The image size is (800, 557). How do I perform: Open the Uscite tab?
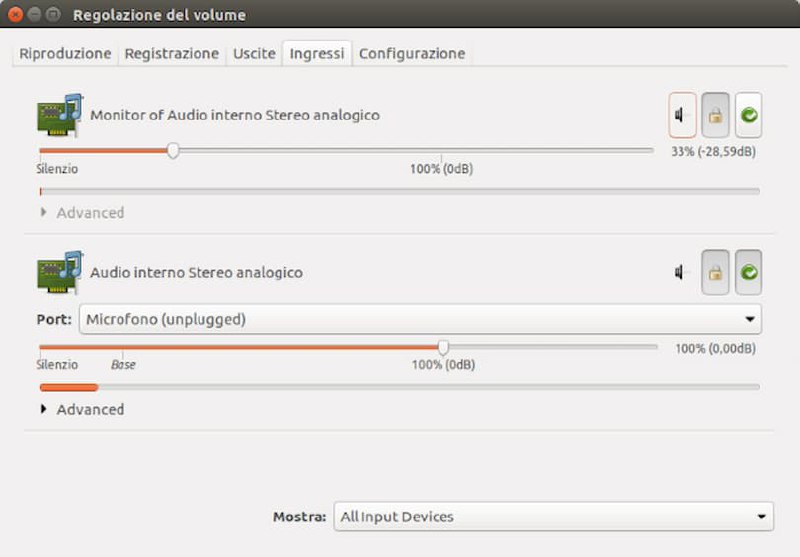(x=254, y=54)
